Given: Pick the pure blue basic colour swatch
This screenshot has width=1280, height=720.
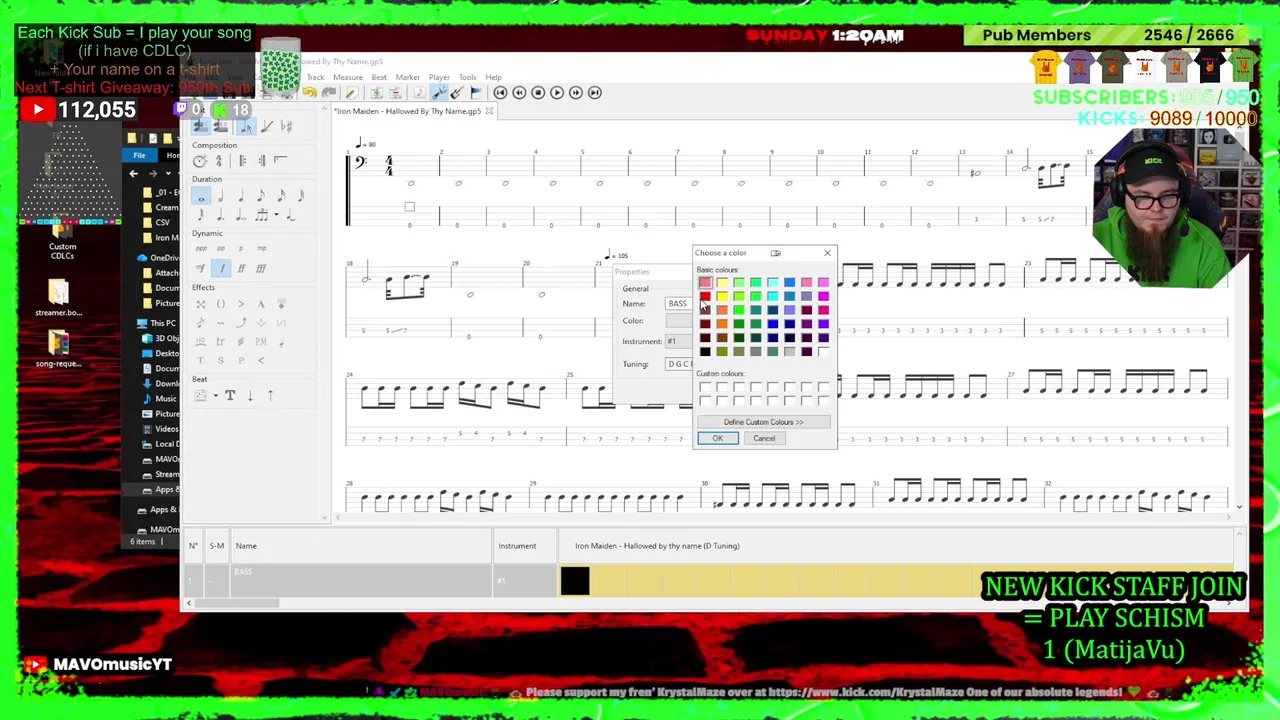Looking at the screenshot, I should pyautogui.click(x=773, y=324).
